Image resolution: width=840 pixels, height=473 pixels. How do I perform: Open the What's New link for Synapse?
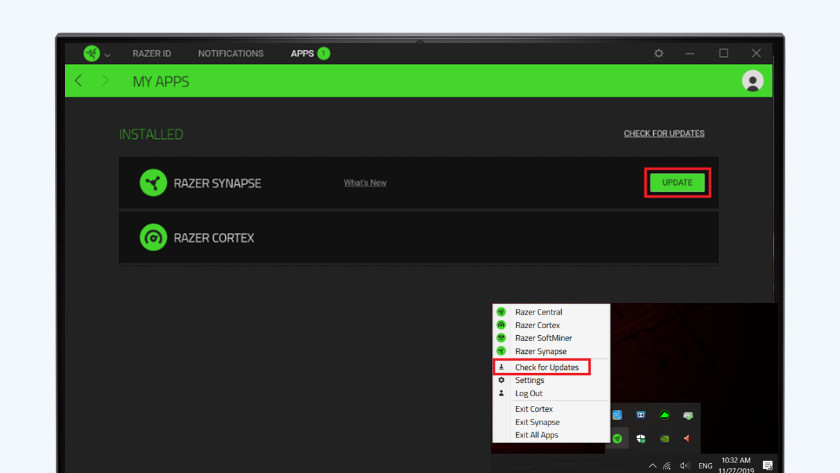(365, 183)
